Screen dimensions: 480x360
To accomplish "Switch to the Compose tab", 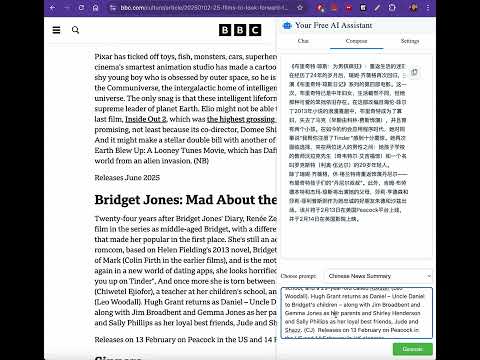I will point(356,41).
